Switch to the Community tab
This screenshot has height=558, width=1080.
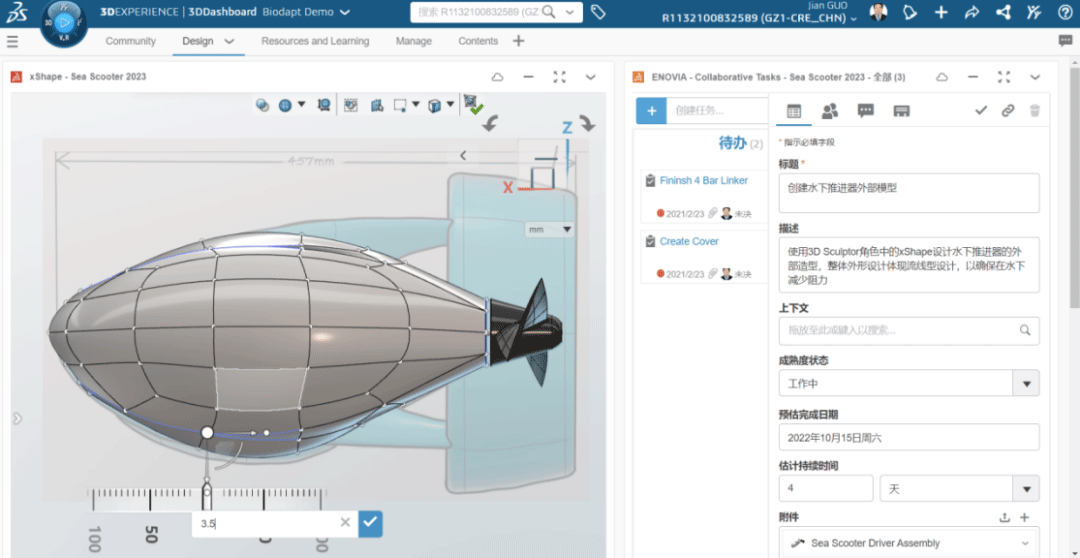[x=130, y=41]
